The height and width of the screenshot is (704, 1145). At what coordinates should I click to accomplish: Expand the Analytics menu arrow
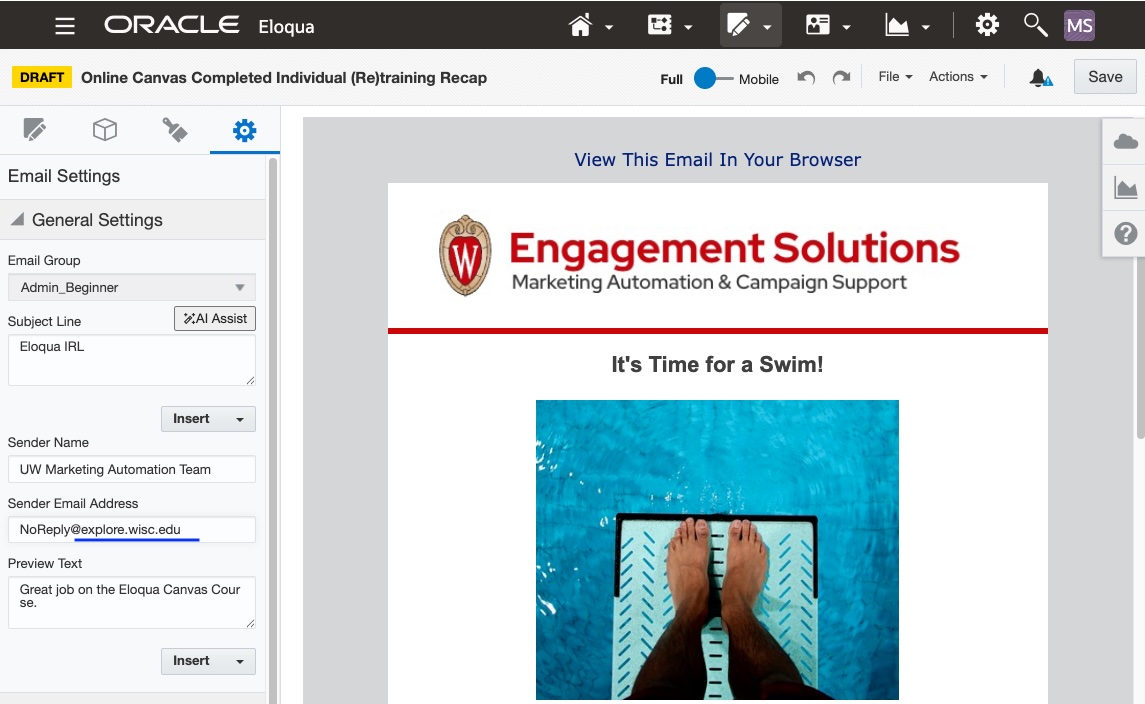(926, 28)
